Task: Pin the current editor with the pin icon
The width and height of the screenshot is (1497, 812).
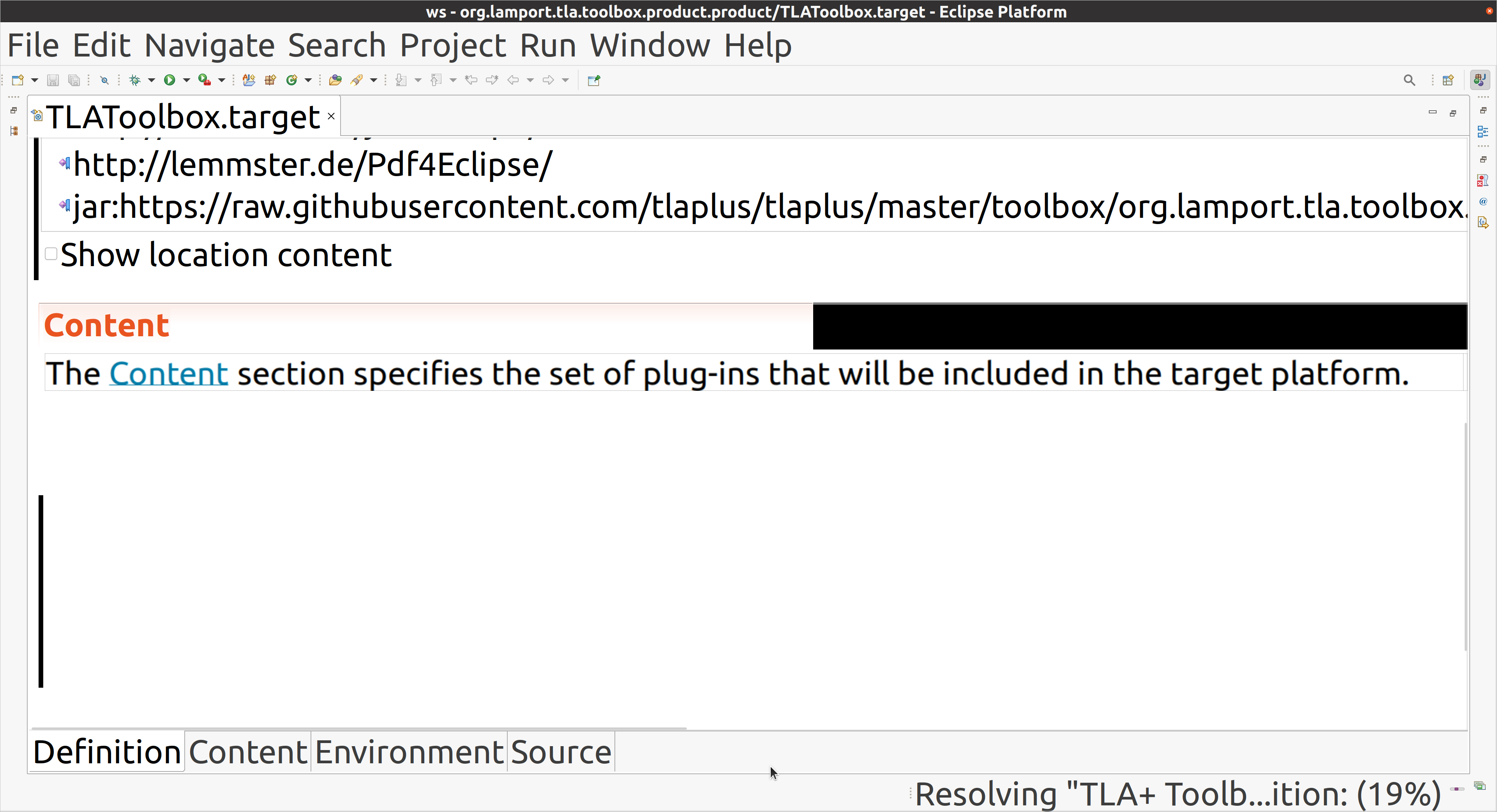Action: 593,80
